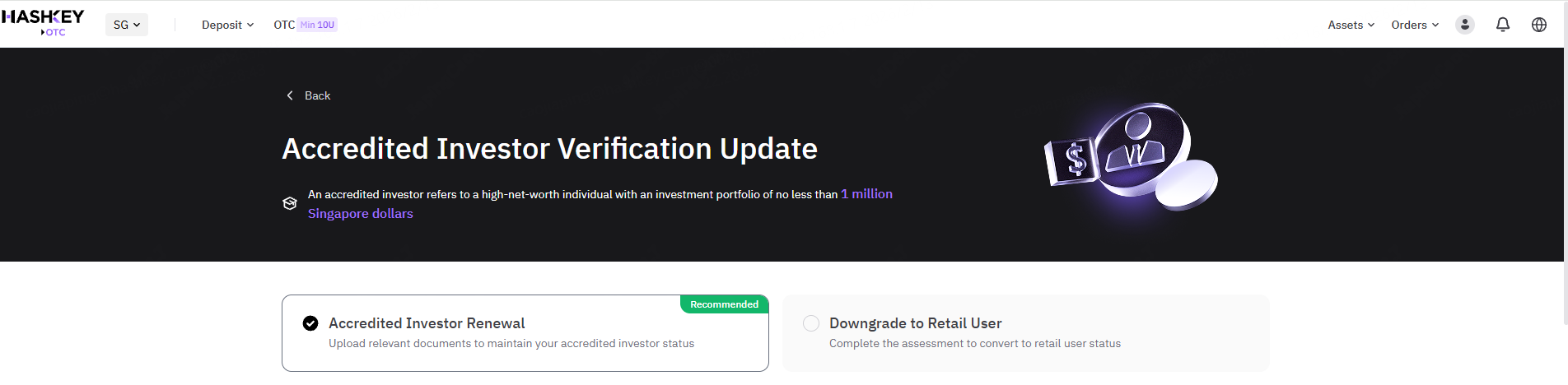Expand the SG region dropdown
The height and width of the screenshot is (385, 1568).
127,25
